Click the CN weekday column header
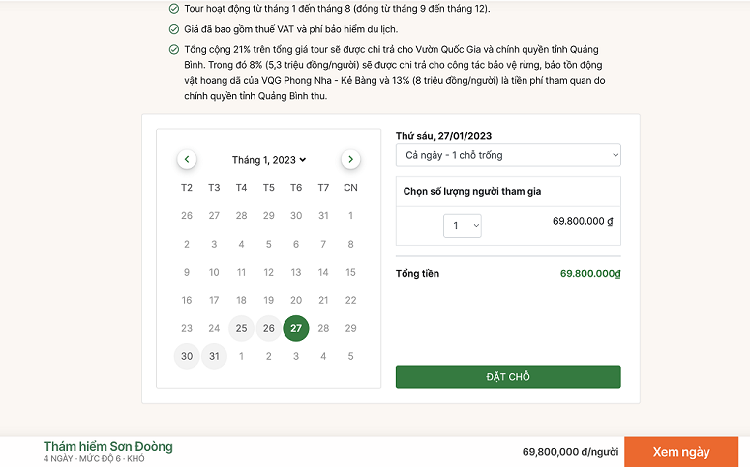Viewport: 750px width, 467px height. tap(350, 188)
